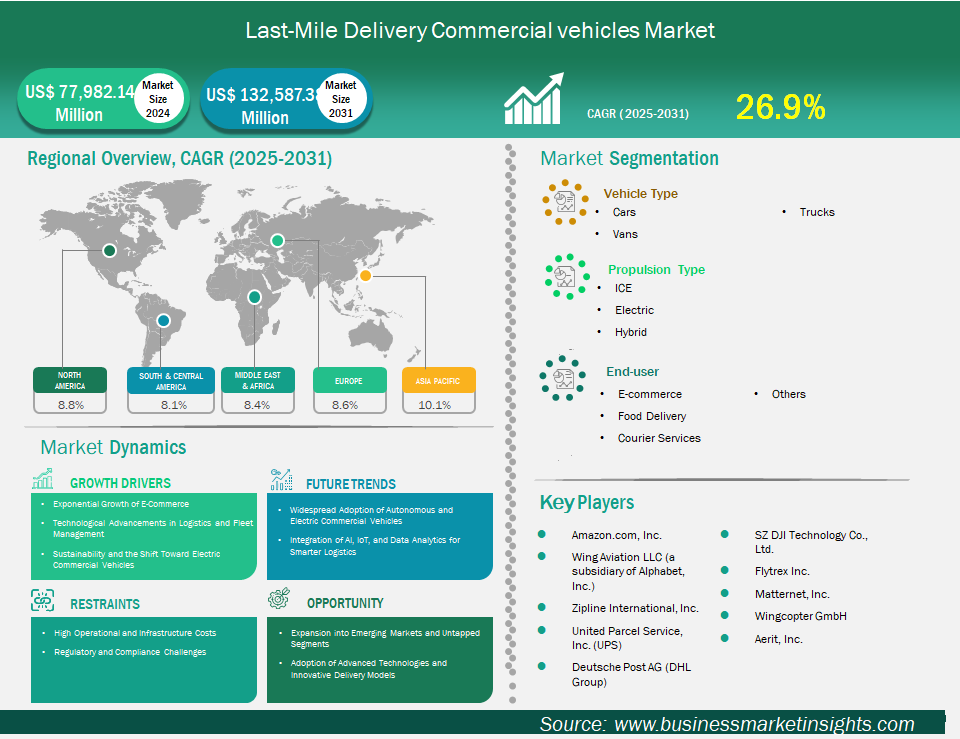Click the 8.6% Europe value

[x=345, y=405]
